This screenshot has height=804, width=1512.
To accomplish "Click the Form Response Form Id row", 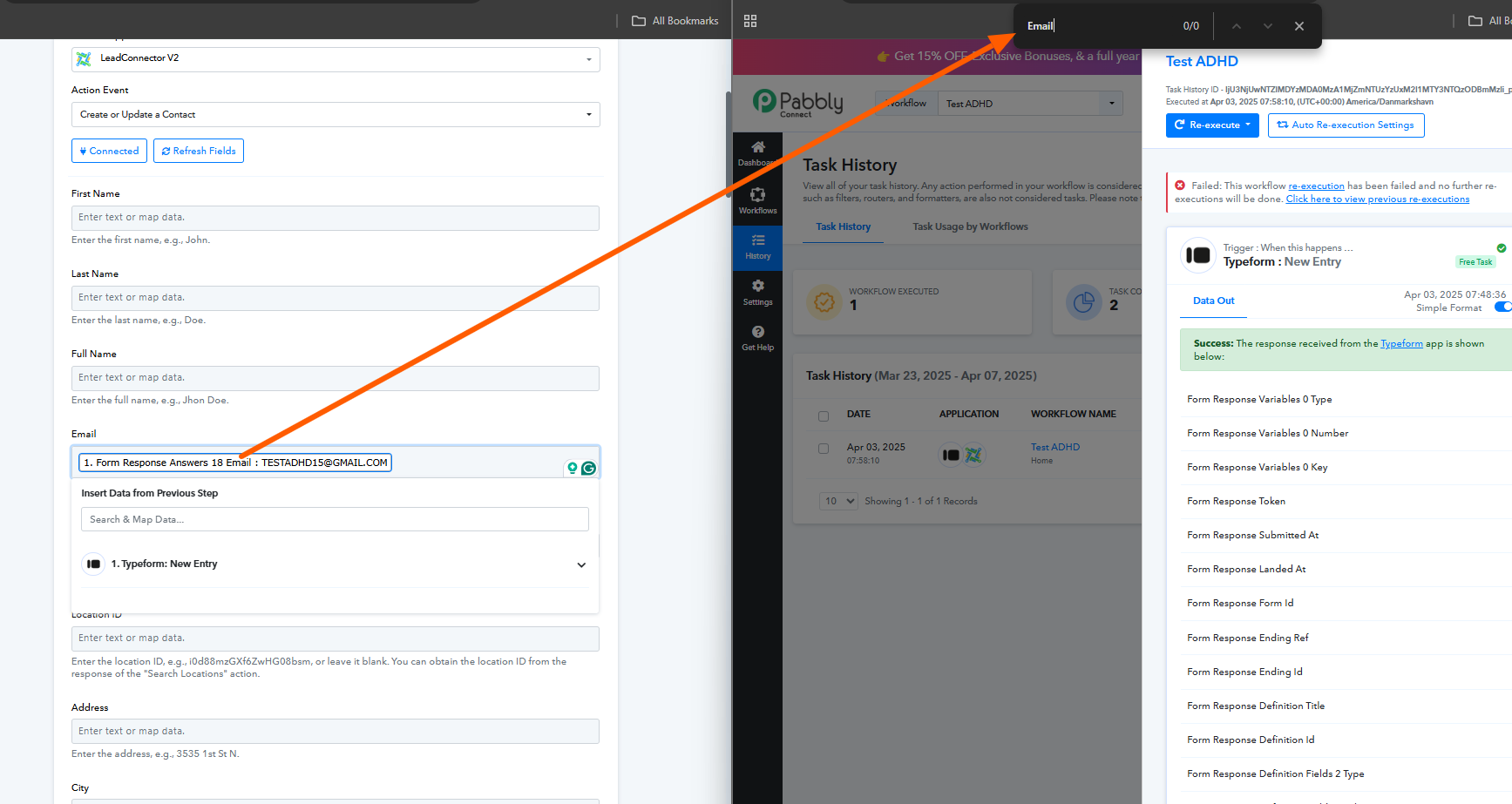I will 1348,604.
